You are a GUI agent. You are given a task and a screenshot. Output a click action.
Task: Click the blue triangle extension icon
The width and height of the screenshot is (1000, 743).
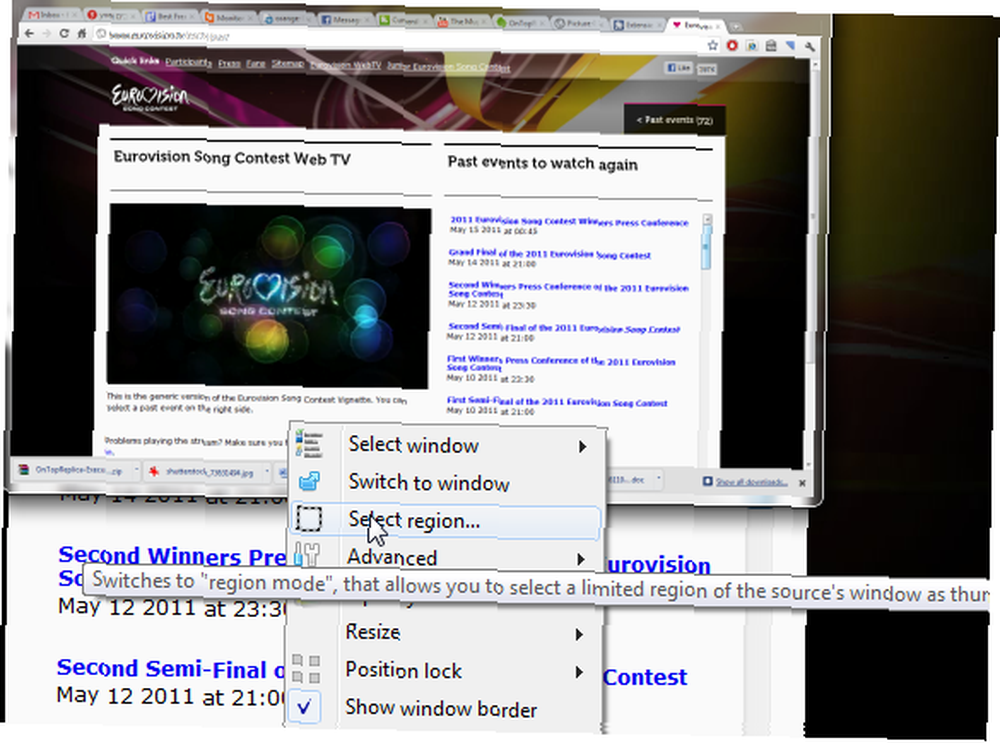point(790,47)
